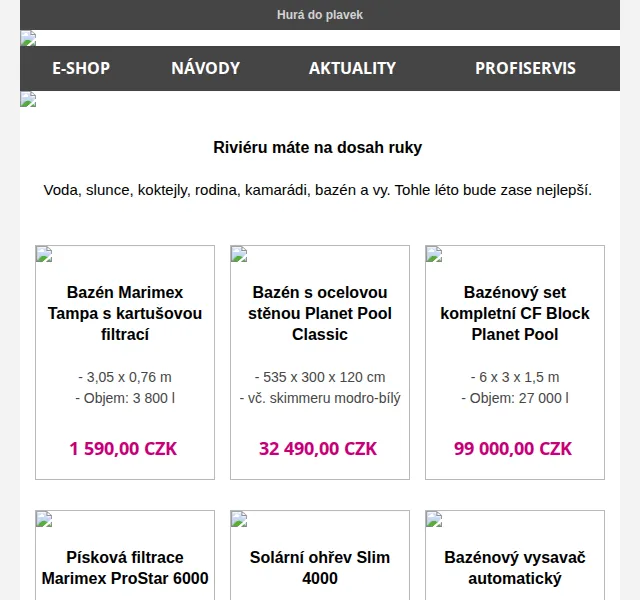Open Bazén s ocelovou stěnou Planet Pool
Screen dimensions: 640x600
[320, 313]
